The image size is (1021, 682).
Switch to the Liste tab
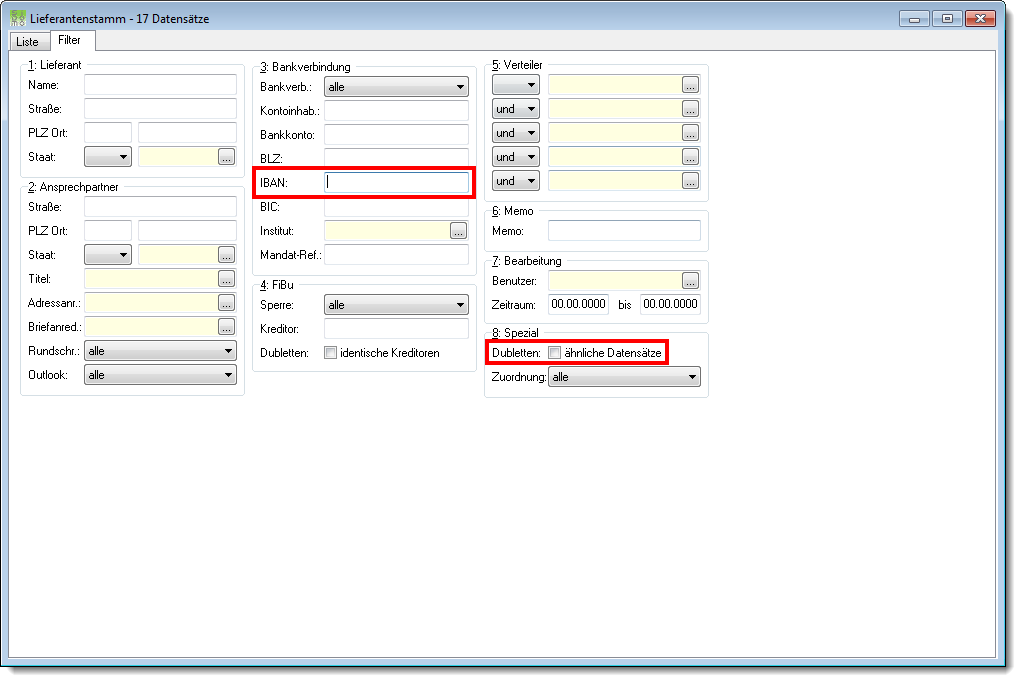tap(28, 42)
